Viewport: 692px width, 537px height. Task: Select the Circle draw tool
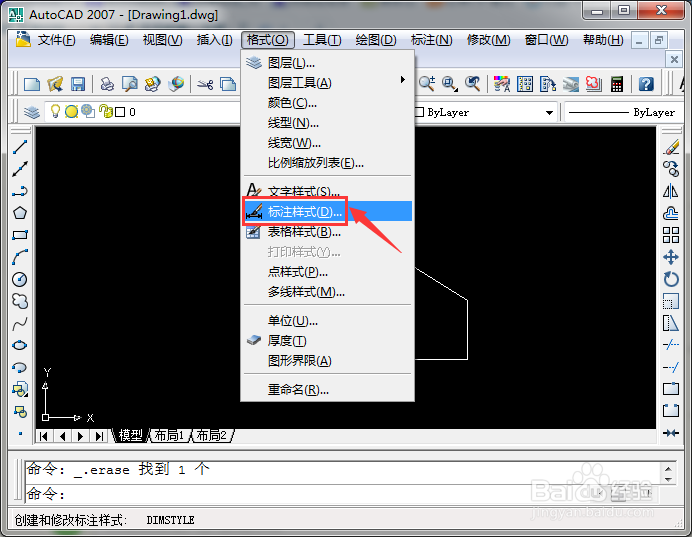(20, 279)
